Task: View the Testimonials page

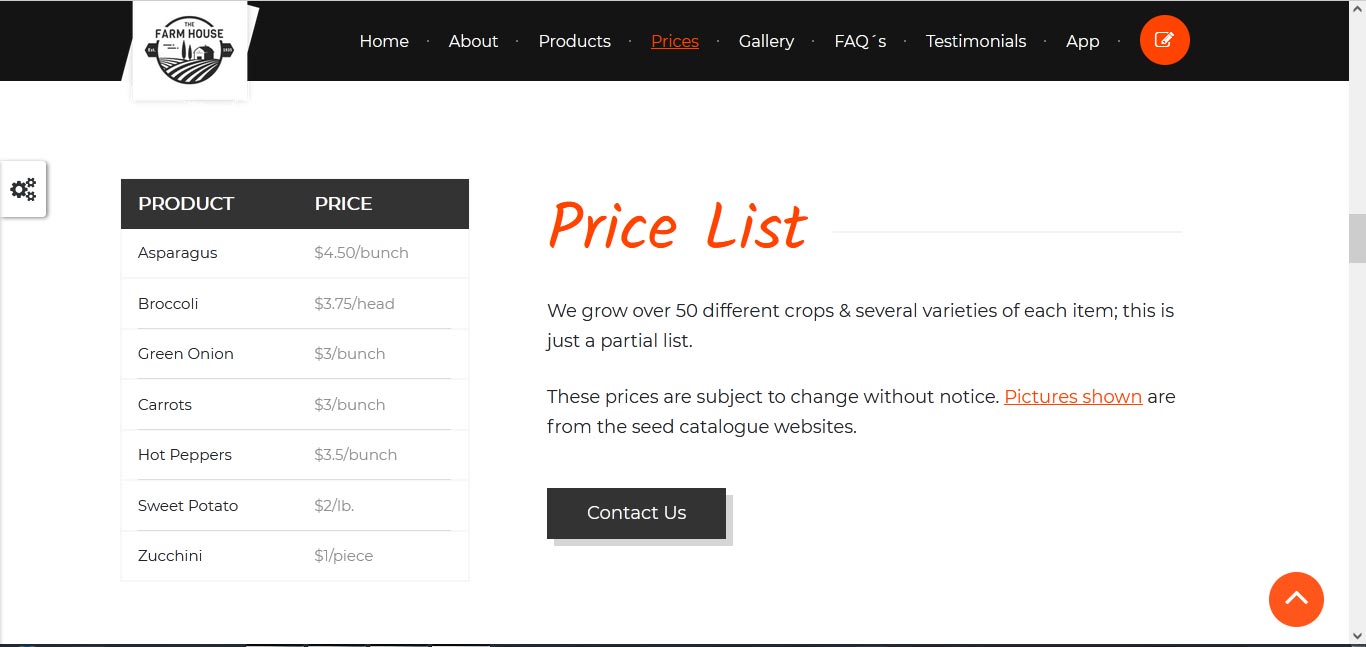Action: [x=976, y=41]
